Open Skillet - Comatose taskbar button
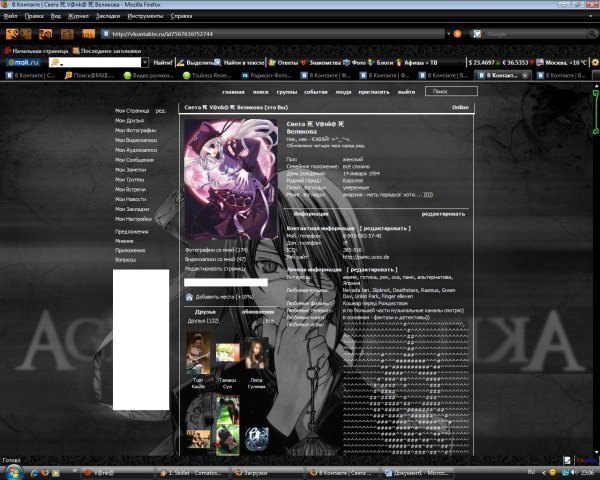The height and width of the screenshot is (480, 600). click(194, 473)
